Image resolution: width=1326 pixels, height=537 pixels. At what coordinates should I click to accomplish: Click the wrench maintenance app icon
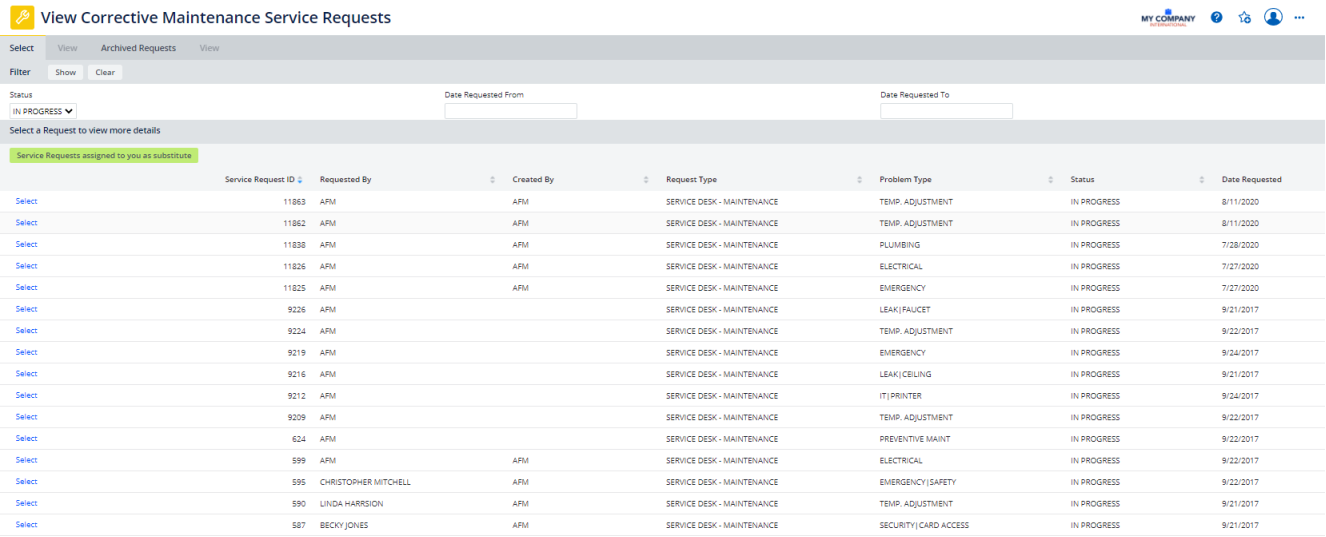(20, 18)
